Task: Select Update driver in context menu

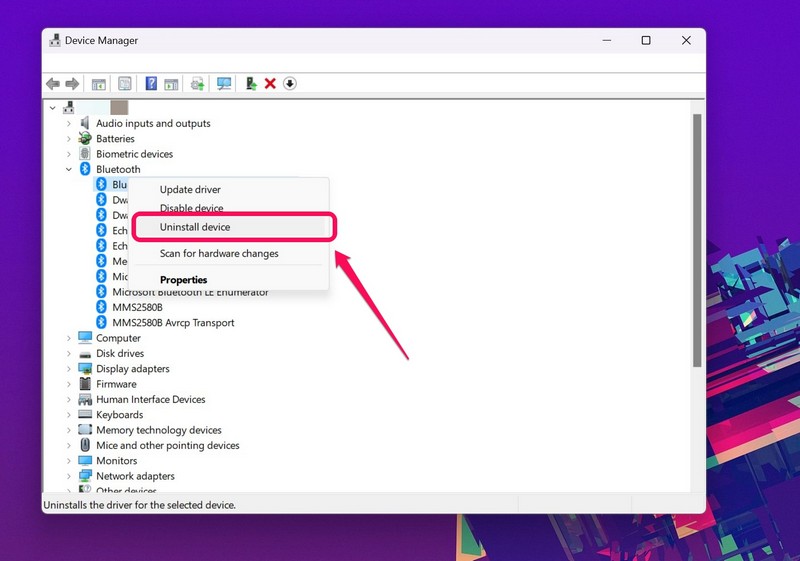Action: (190, 190)
